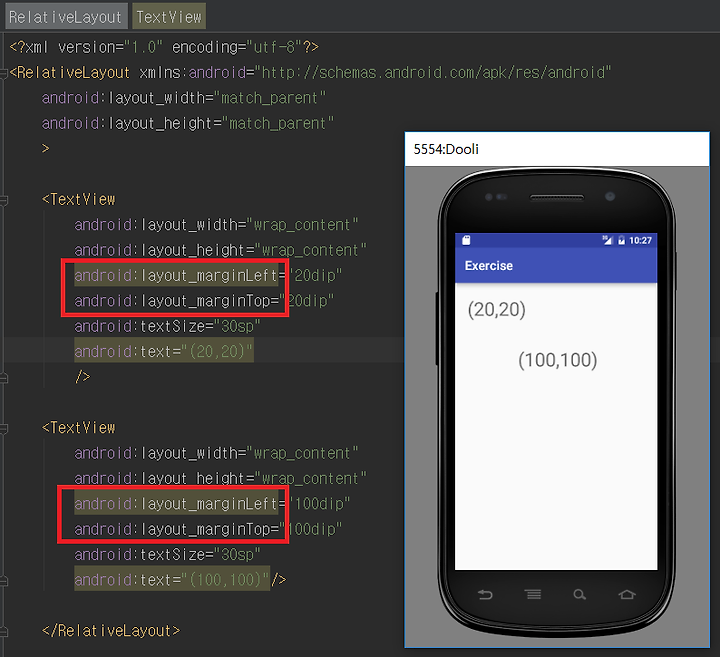Collapse the second TextView fold marker

click(4, 429)
